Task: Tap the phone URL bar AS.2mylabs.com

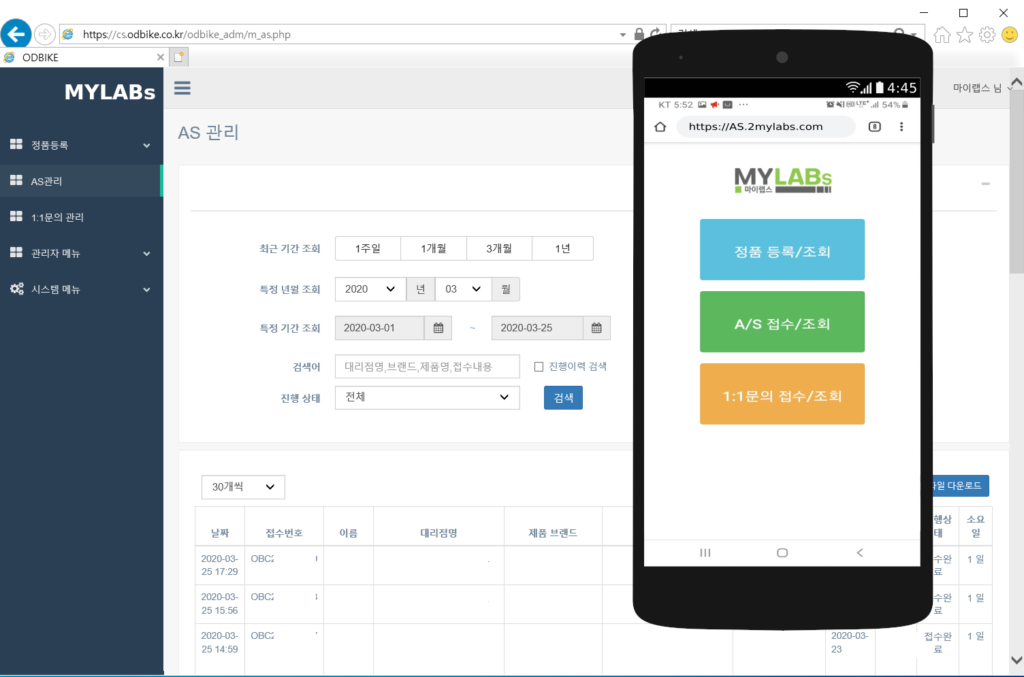Action: [x=765, y=127]
